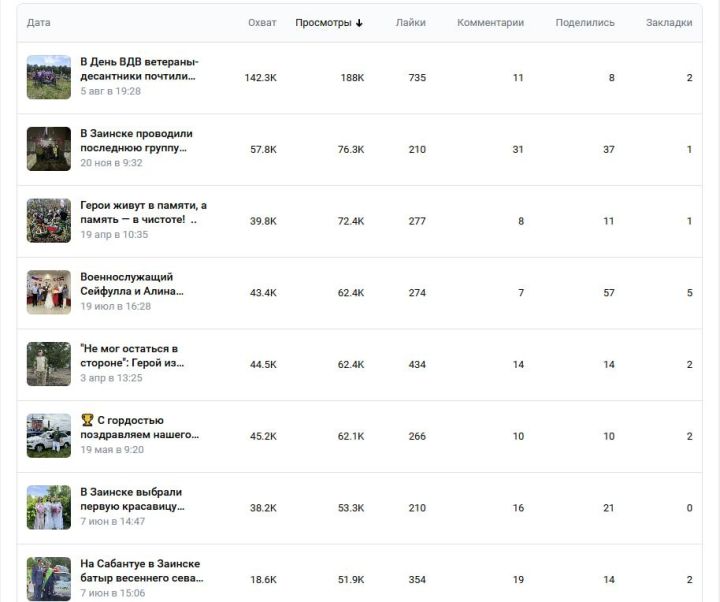Screen dimensions: 720x602
Task: Open post titled На Сабантуе в Заинске
Action: 141,570
